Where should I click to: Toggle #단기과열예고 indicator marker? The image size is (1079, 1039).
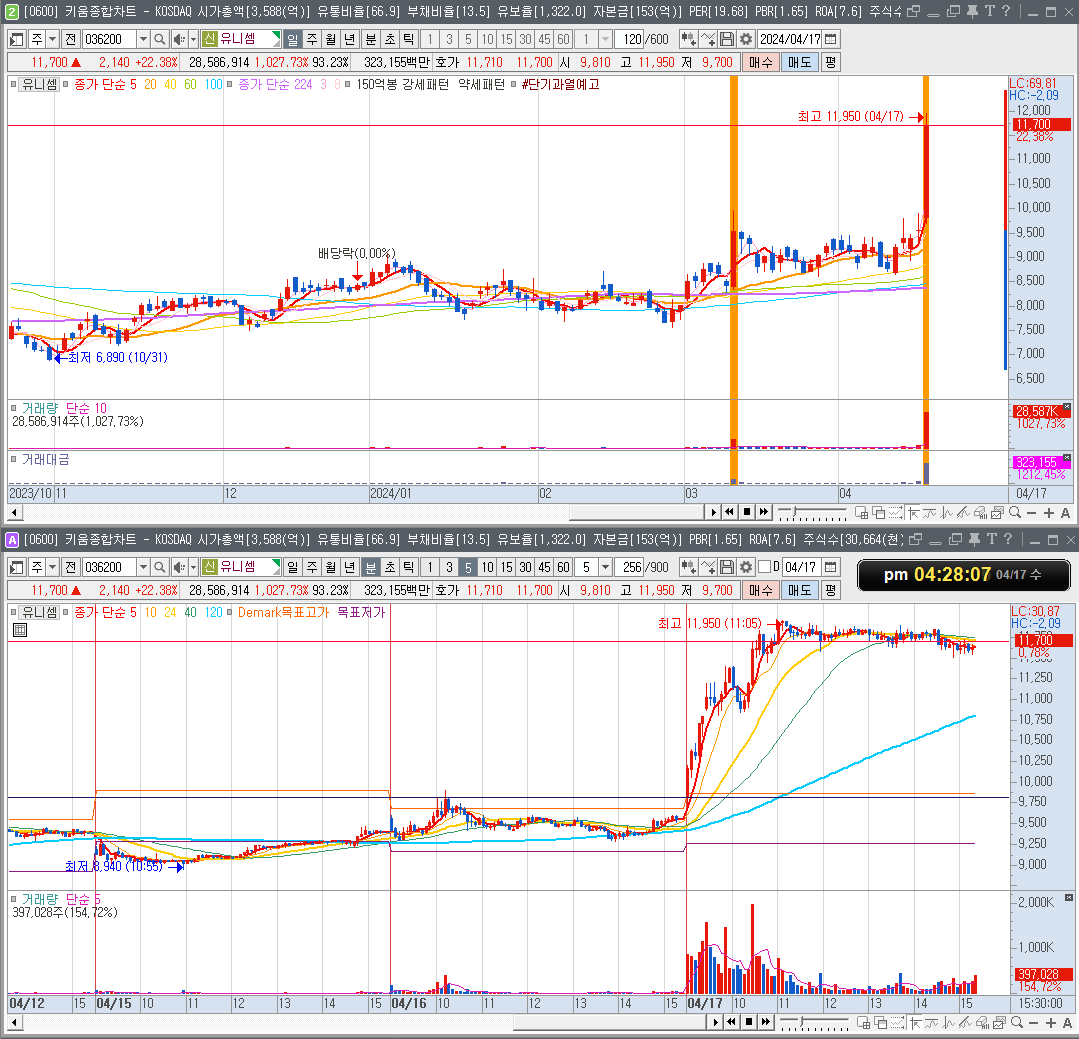click(x=513, y=84)
